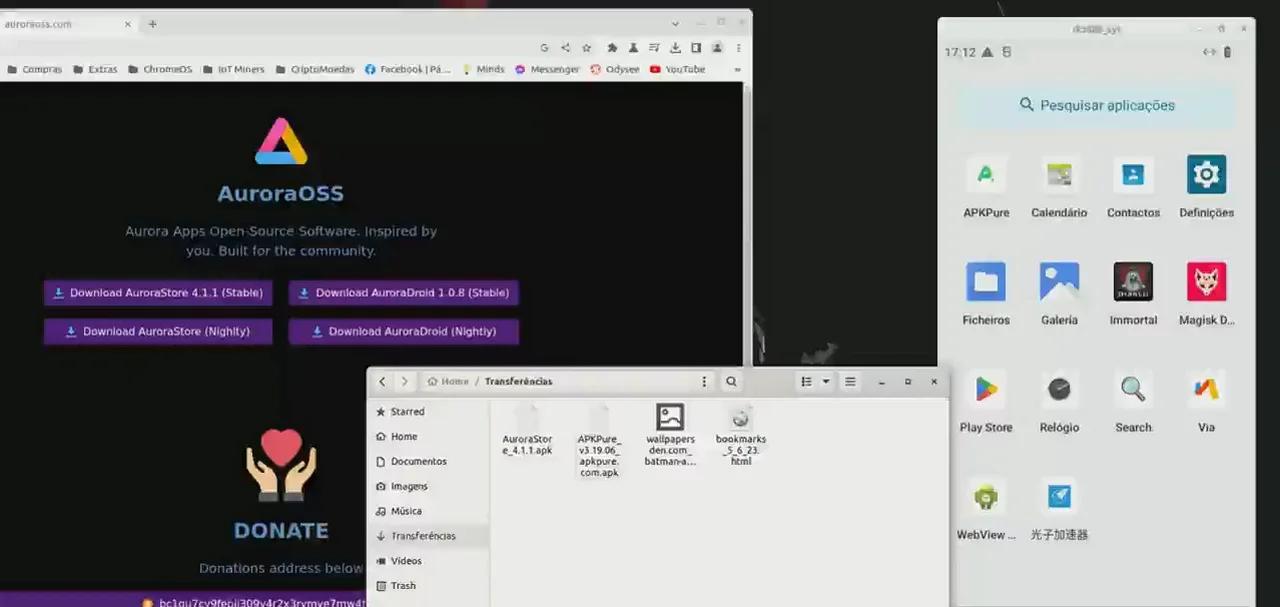This screenshot has height=607, width=1280.
Task: Open Calendário app icon
Action: click(x=1059, y=175)
